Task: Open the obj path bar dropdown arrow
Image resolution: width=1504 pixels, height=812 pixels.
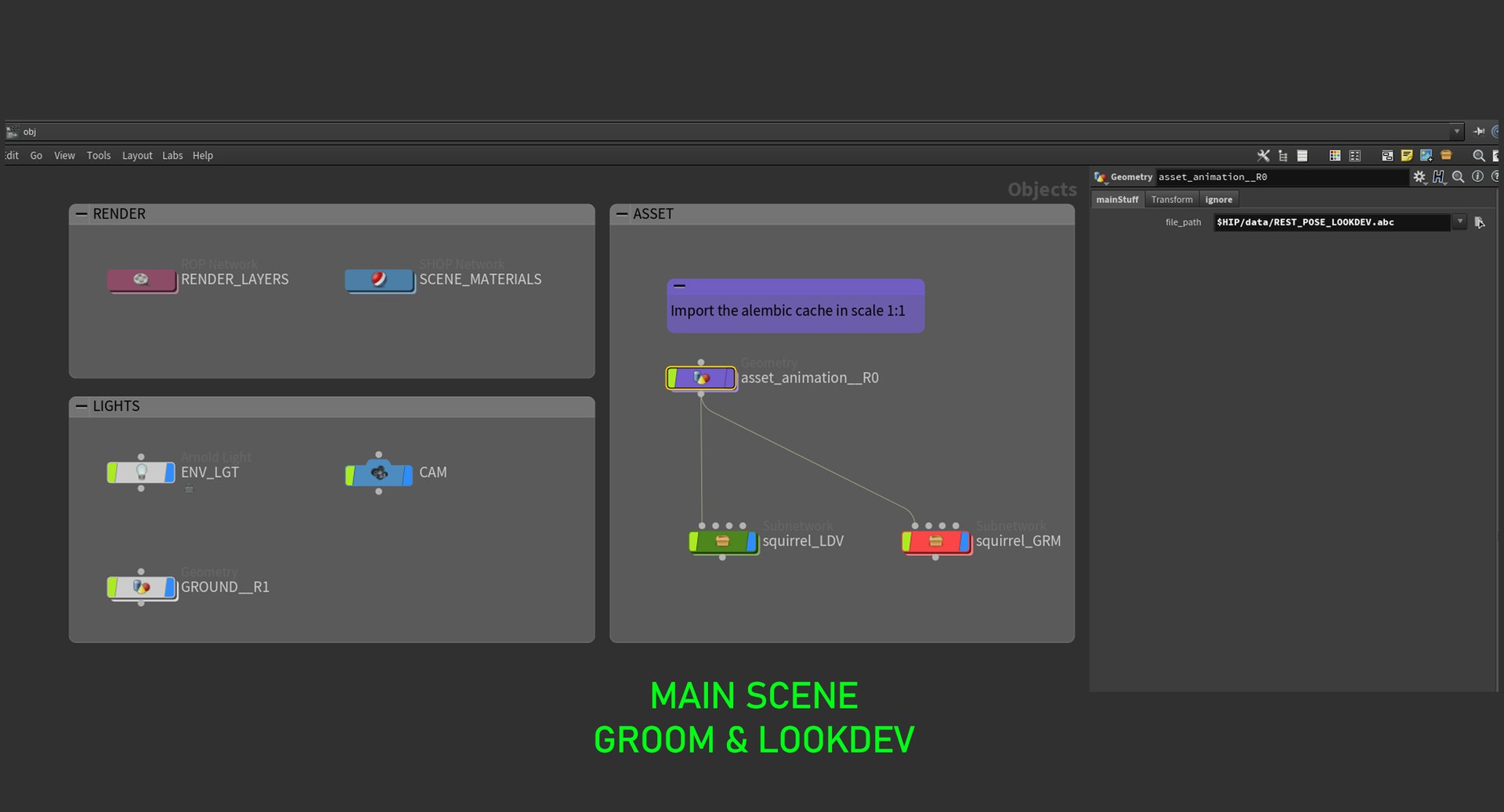Action: tap(1456, 132)
